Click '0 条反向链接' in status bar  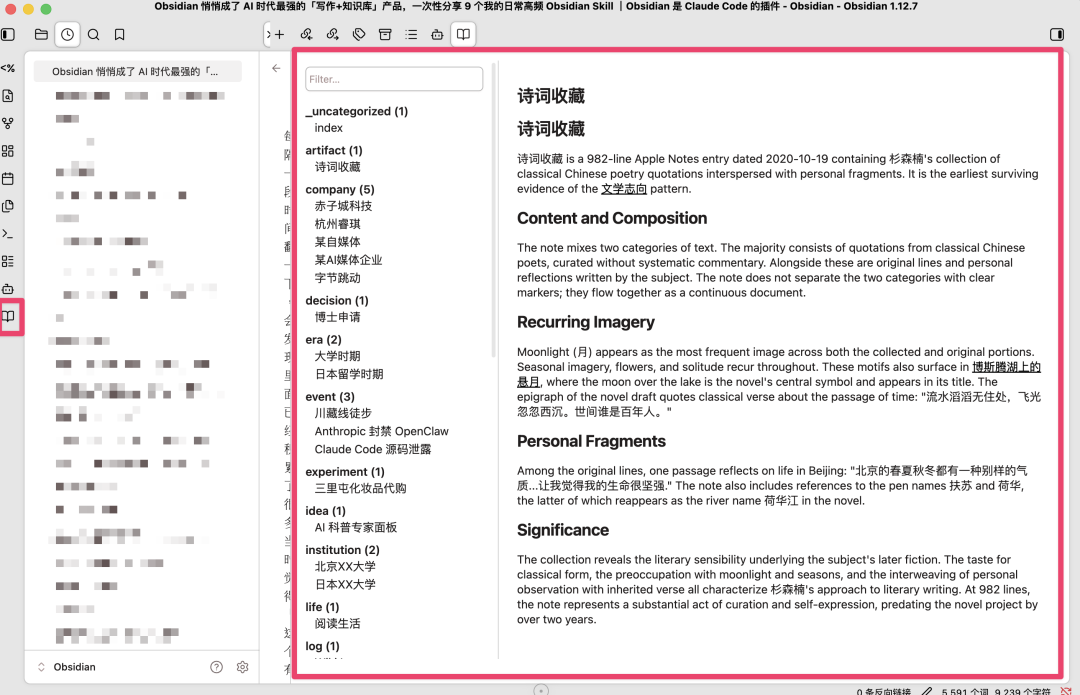884,691
